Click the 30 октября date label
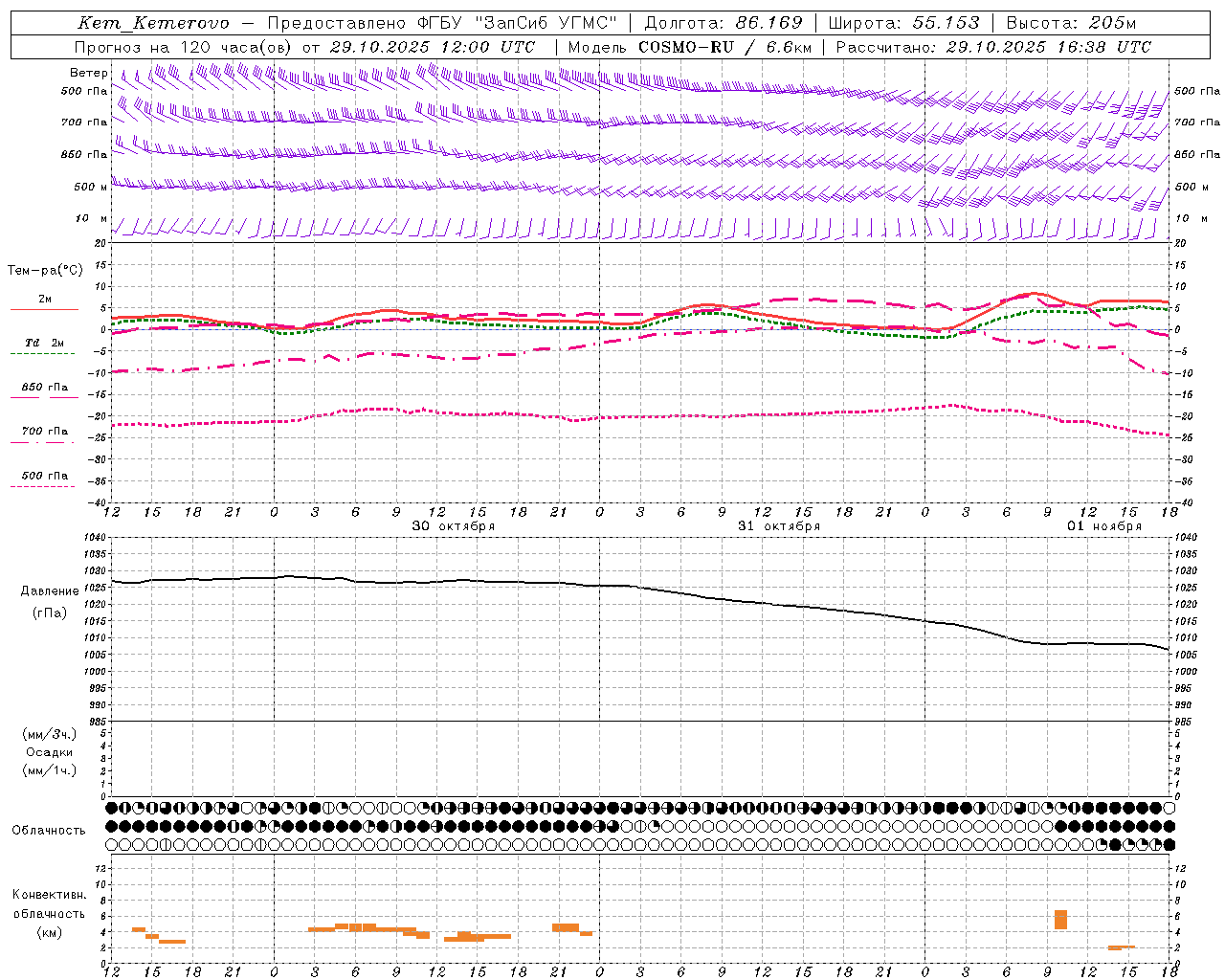The width and height of the screenshot is (1225, 980). pos(453,526)
